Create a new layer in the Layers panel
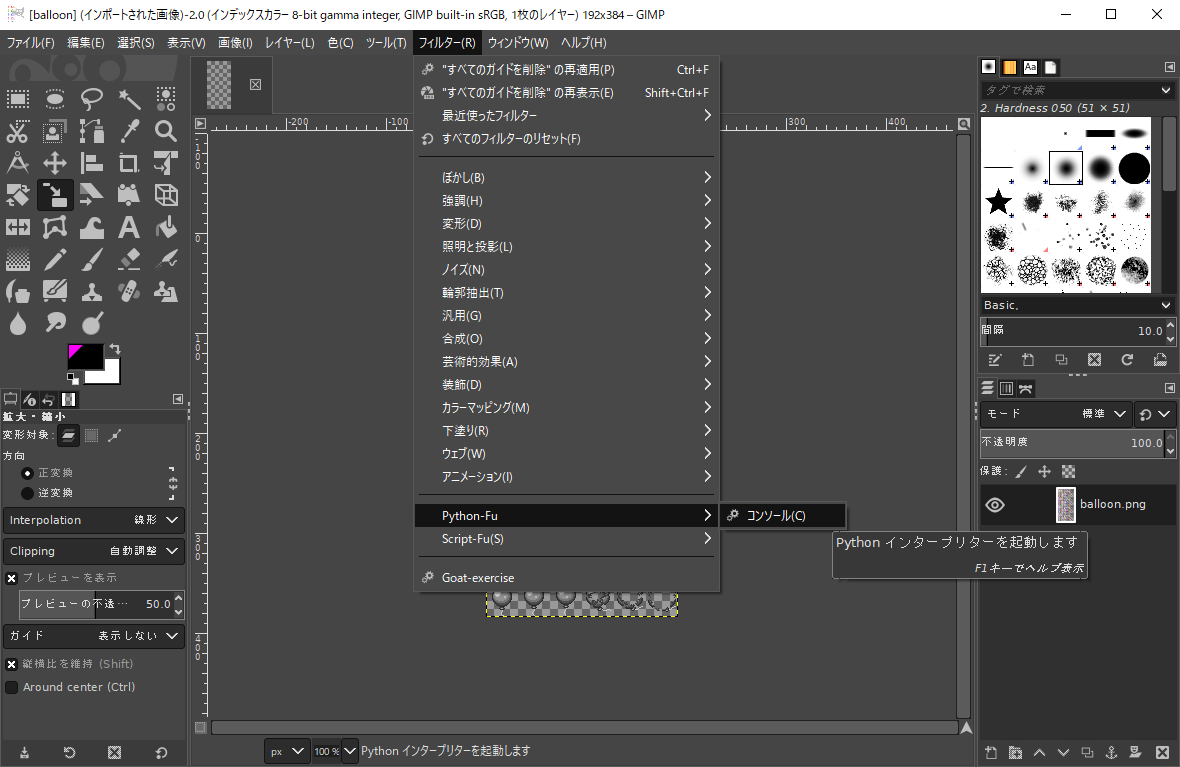The image size is (1180, 767). click(x=991, y=752)
